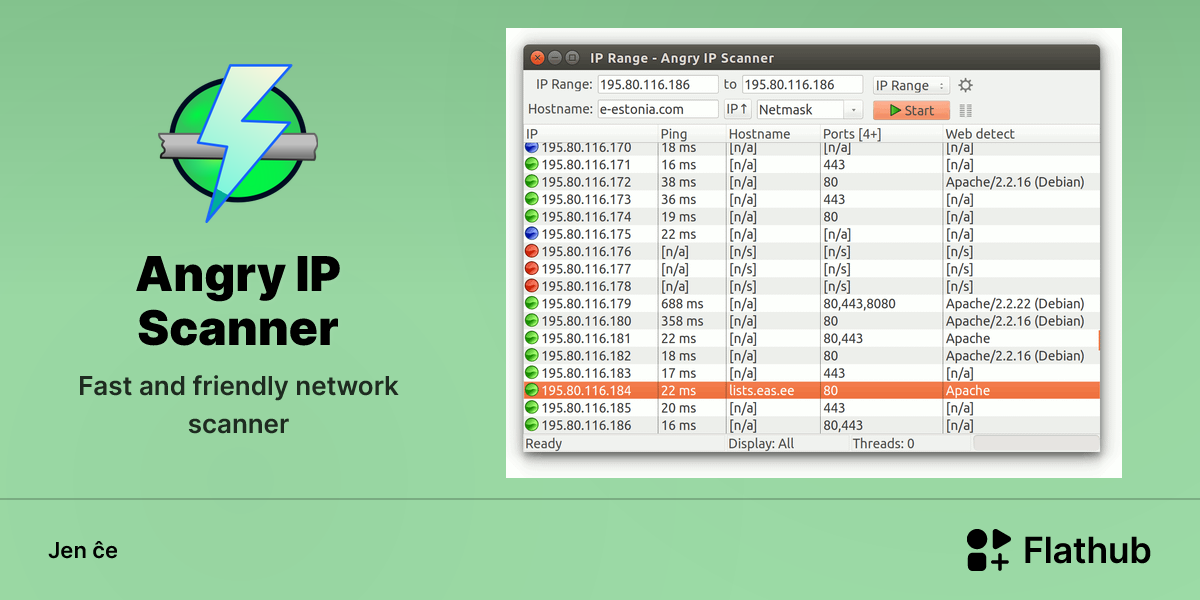Click the IP address 195.80.116.186
This screenshot has width=1200, height=600.
[586, 425]
